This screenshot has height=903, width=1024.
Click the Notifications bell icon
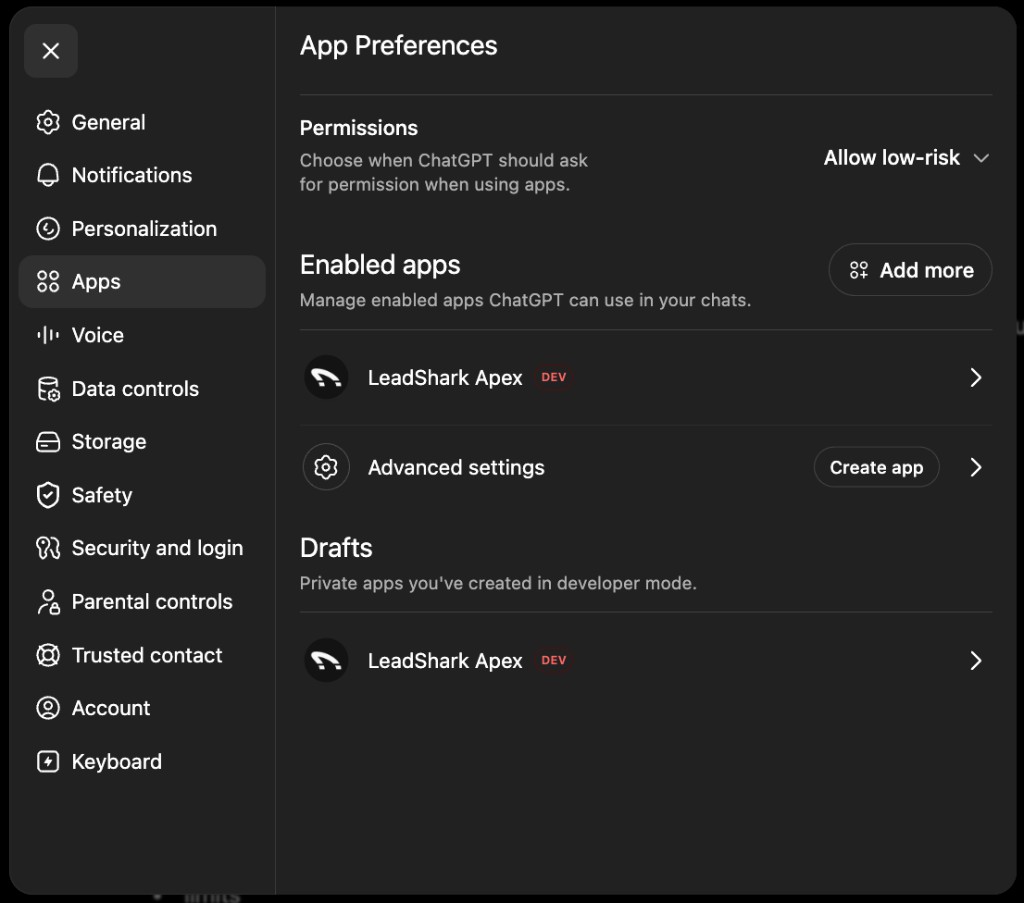point(48,175)
